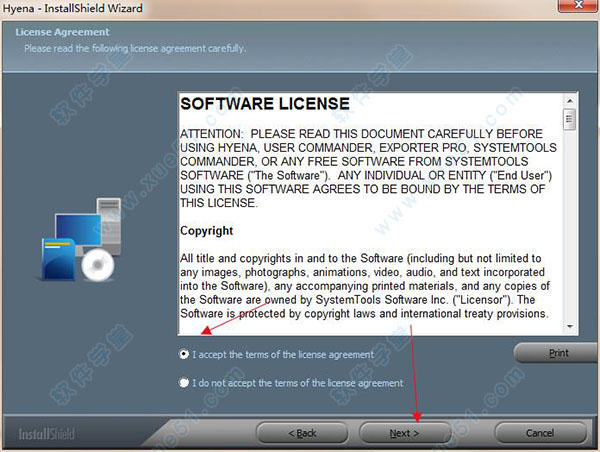Go back with the Back button

tap(300, 433)
